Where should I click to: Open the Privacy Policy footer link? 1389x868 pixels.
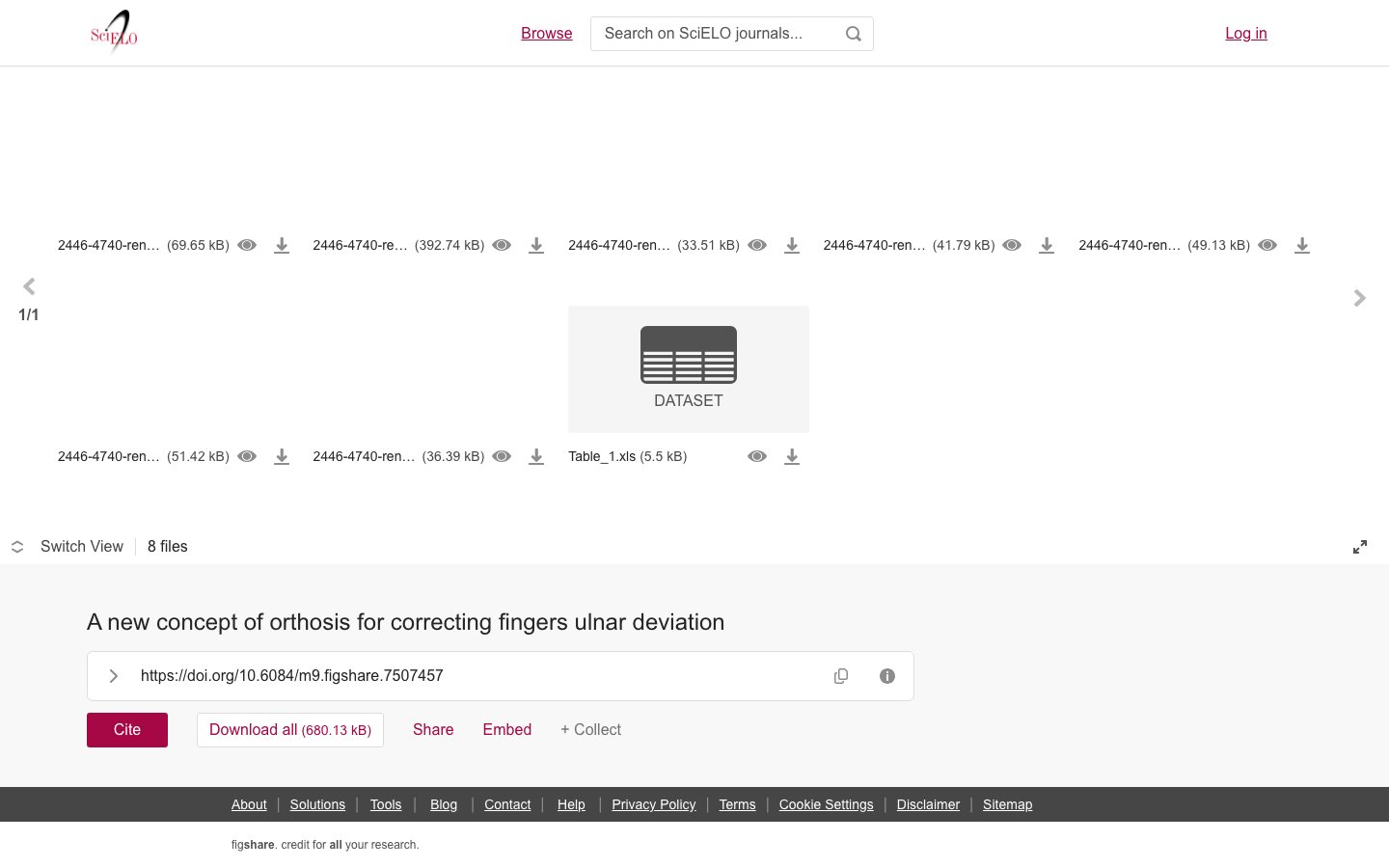tap(654, 804)
